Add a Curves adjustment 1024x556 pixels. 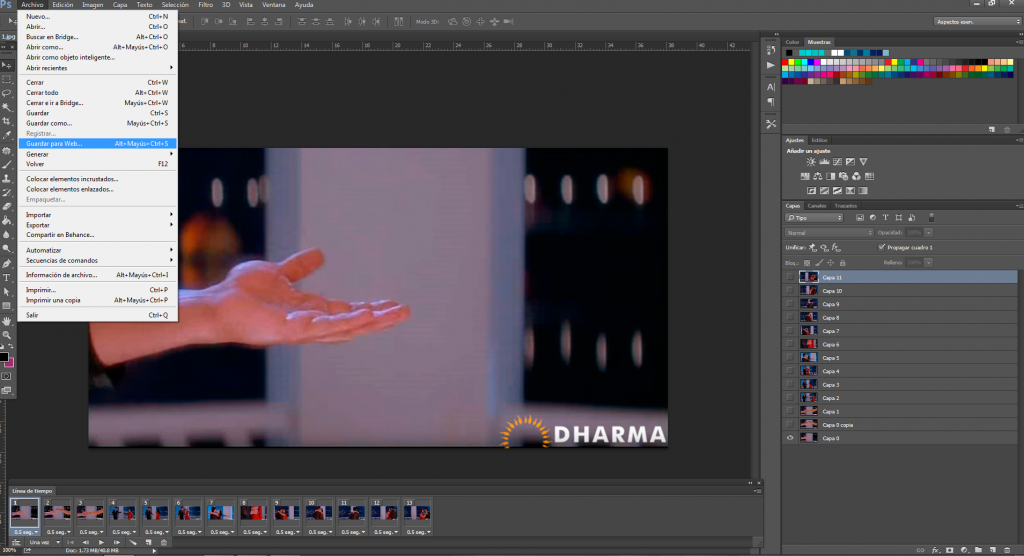tap(837, 162)
